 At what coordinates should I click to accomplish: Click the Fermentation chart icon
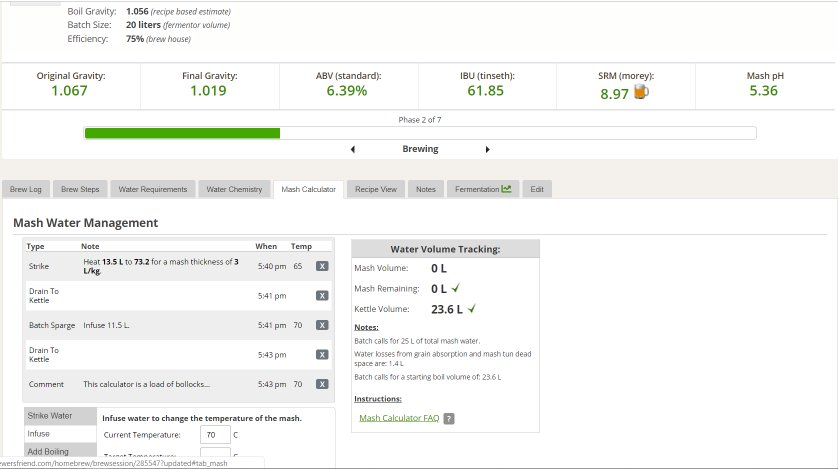click(x=506, y=189)
